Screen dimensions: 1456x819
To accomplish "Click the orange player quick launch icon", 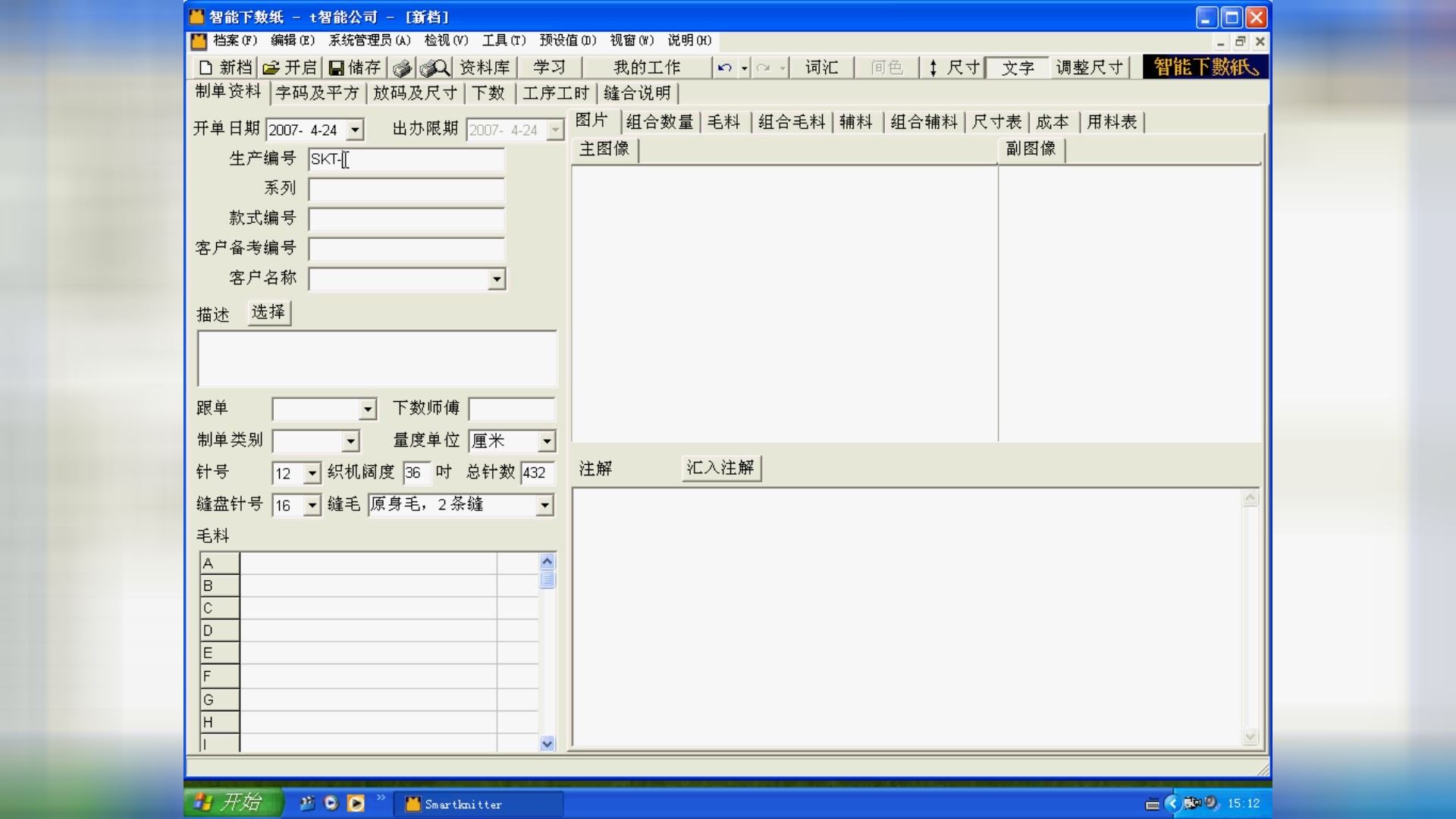I will click(356, 803).
